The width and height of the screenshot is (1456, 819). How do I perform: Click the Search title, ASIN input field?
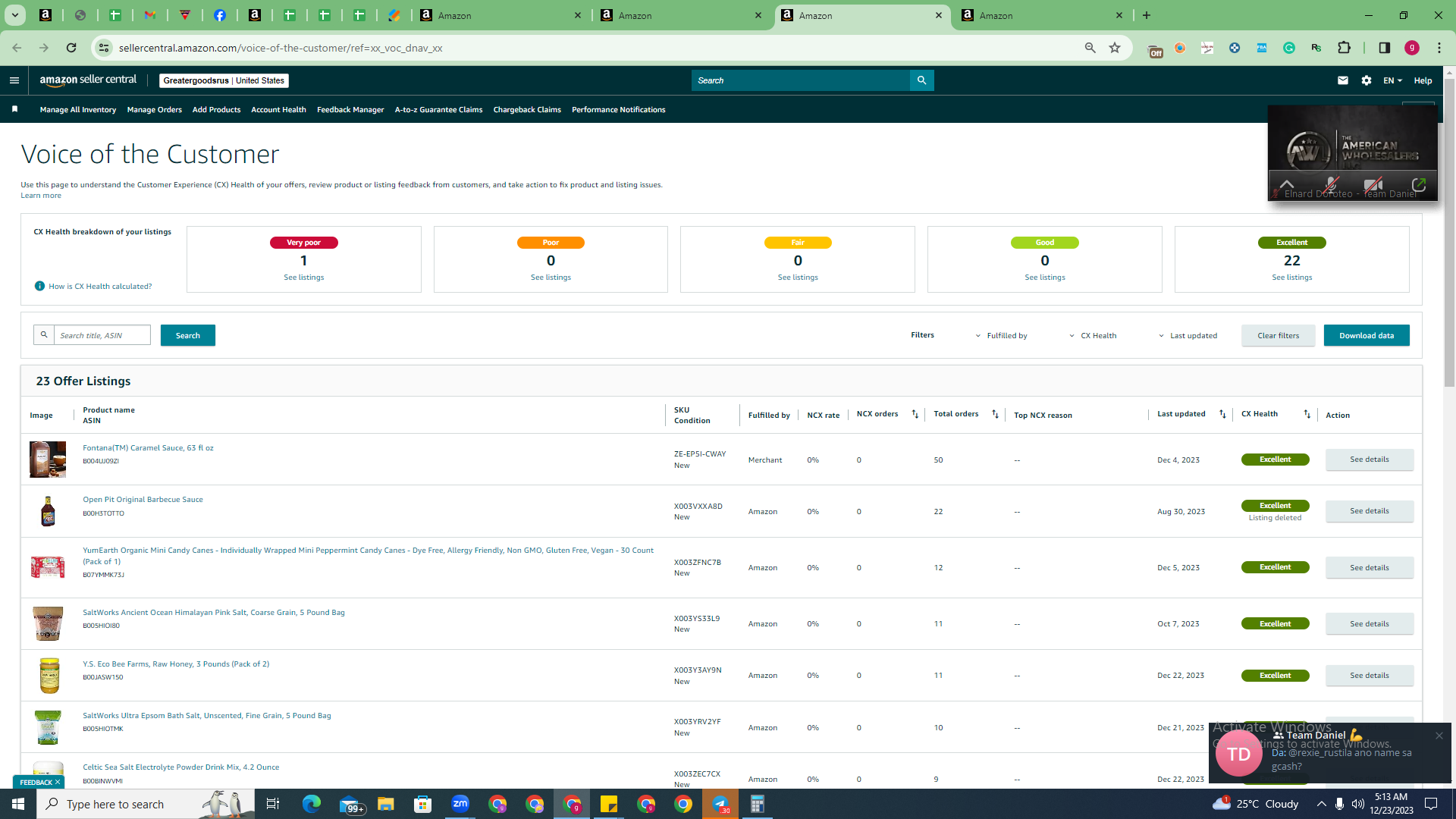(x=102, y=335)
